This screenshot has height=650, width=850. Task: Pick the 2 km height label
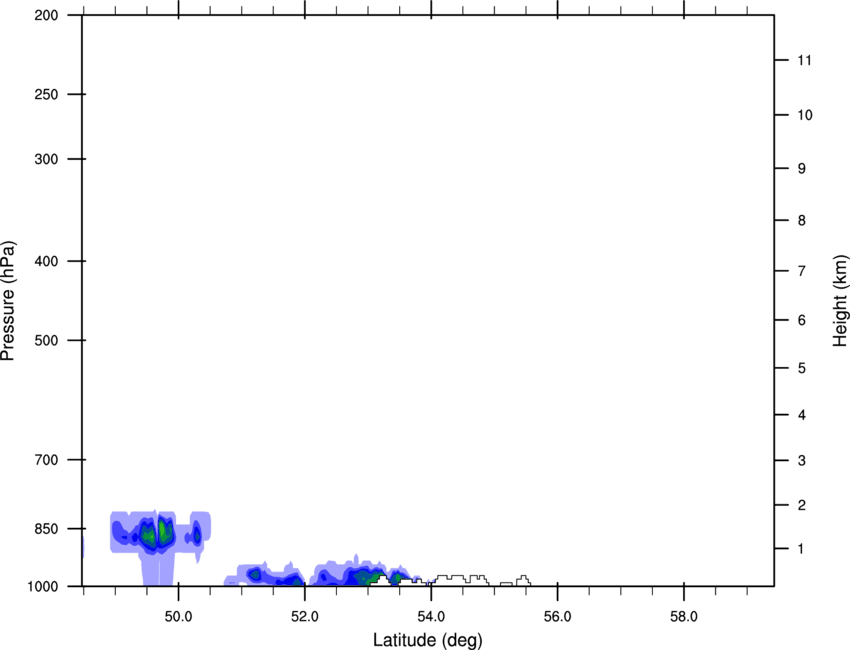tap(801, 505)
